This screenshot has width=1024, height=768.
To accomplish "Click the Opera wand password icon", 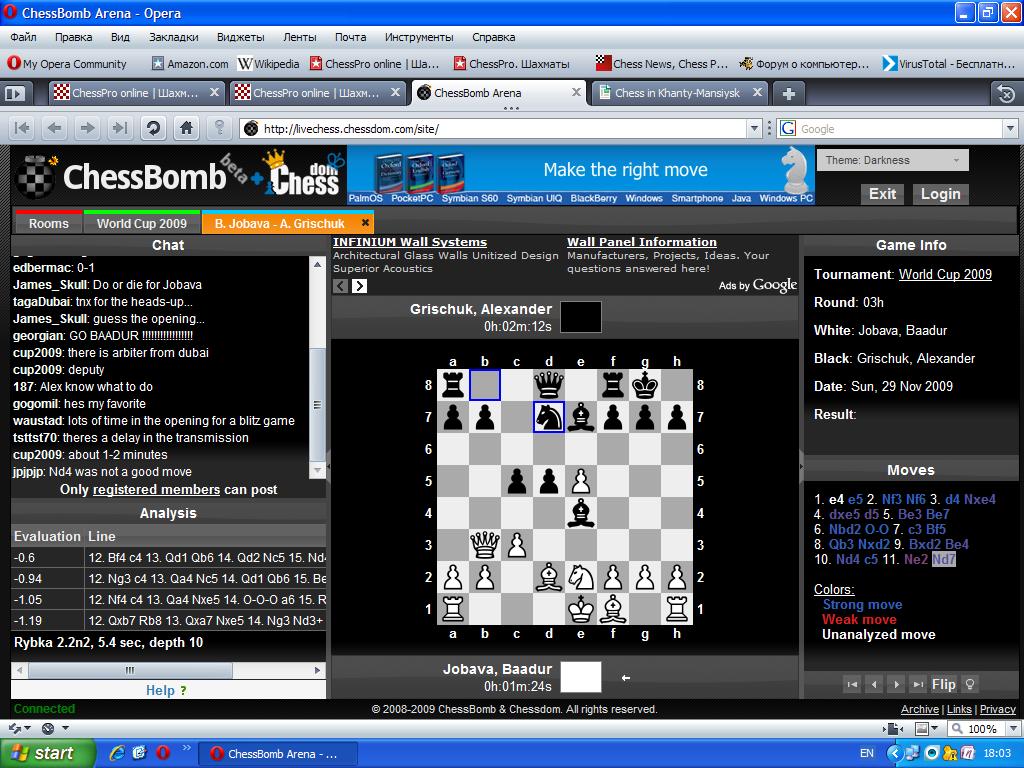I will click(219, 128).
